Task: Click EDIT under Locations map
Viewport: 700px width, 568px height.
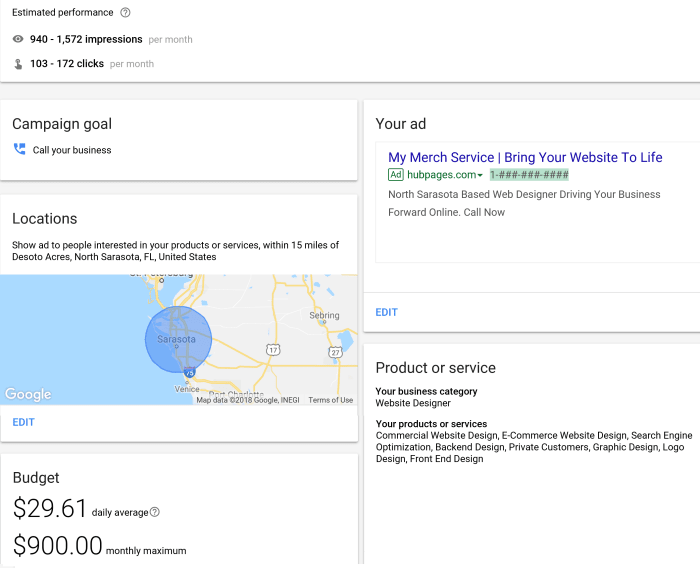Action: click(x=23, y=422)
